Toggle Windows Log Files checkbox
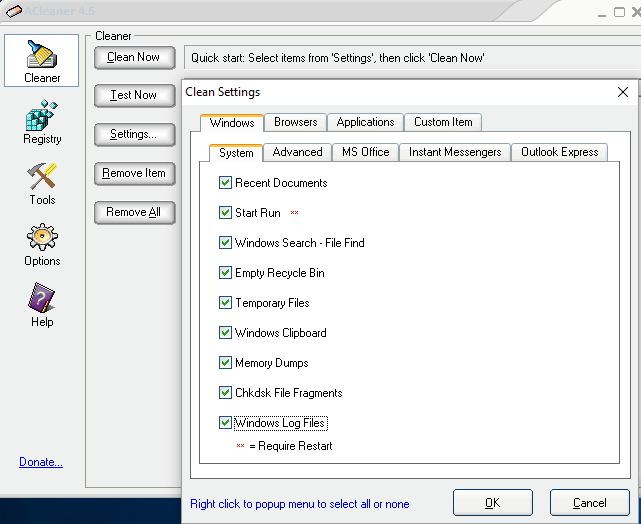Image resolution: width=641 pixels, height=524 pixels. (225, 423)
